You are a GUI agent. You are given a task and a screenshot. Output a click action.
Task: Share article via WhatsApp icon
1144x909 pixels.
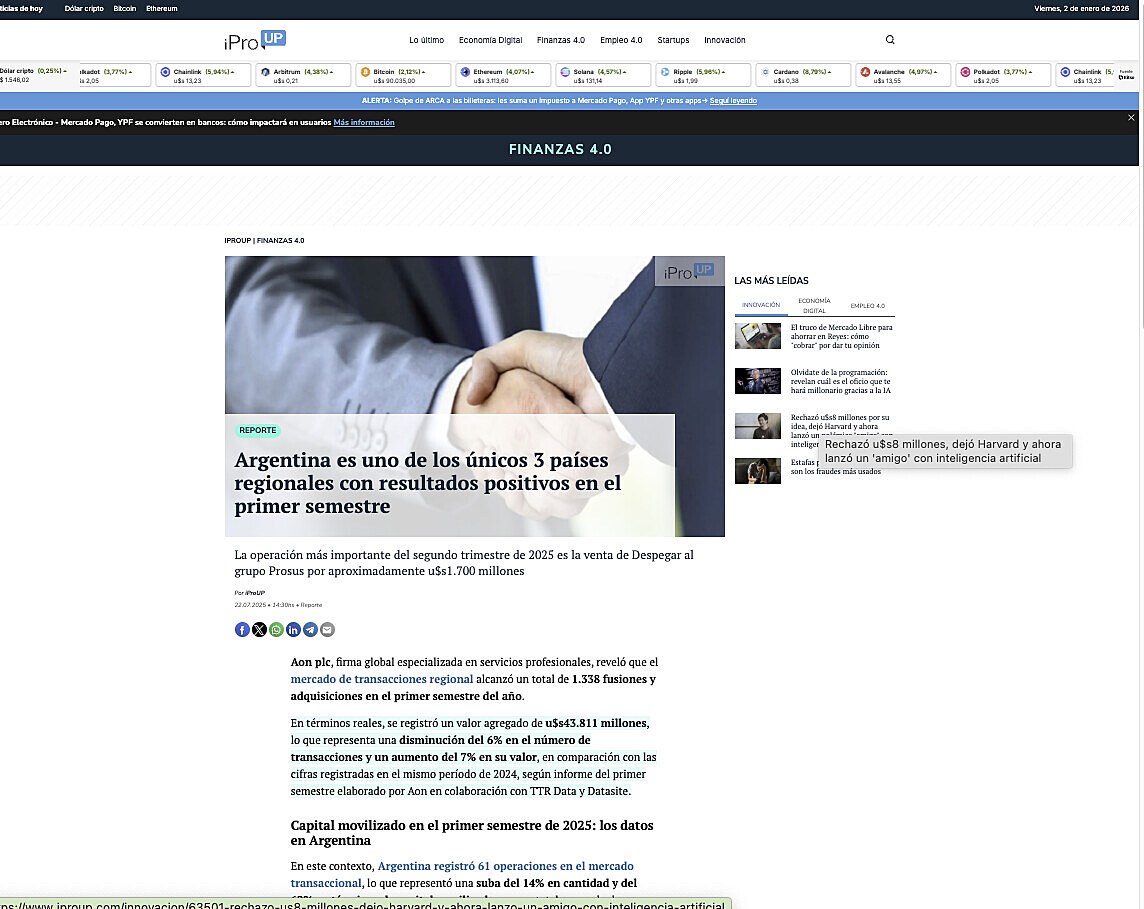pos(276,629)
